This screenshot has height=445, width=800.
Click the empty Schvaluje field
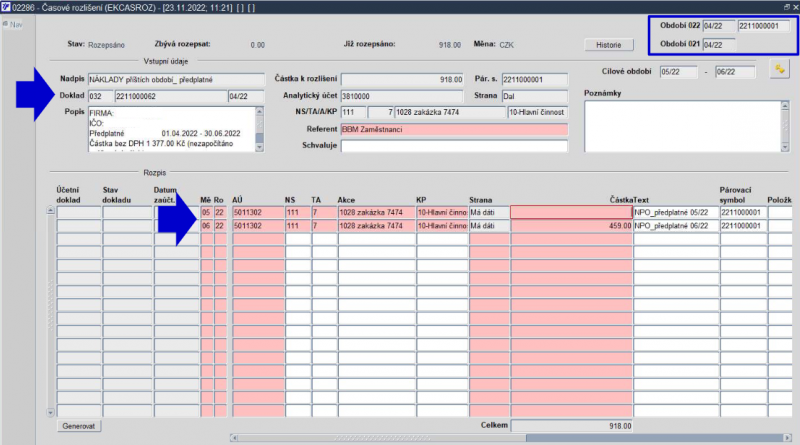[454, 146]
